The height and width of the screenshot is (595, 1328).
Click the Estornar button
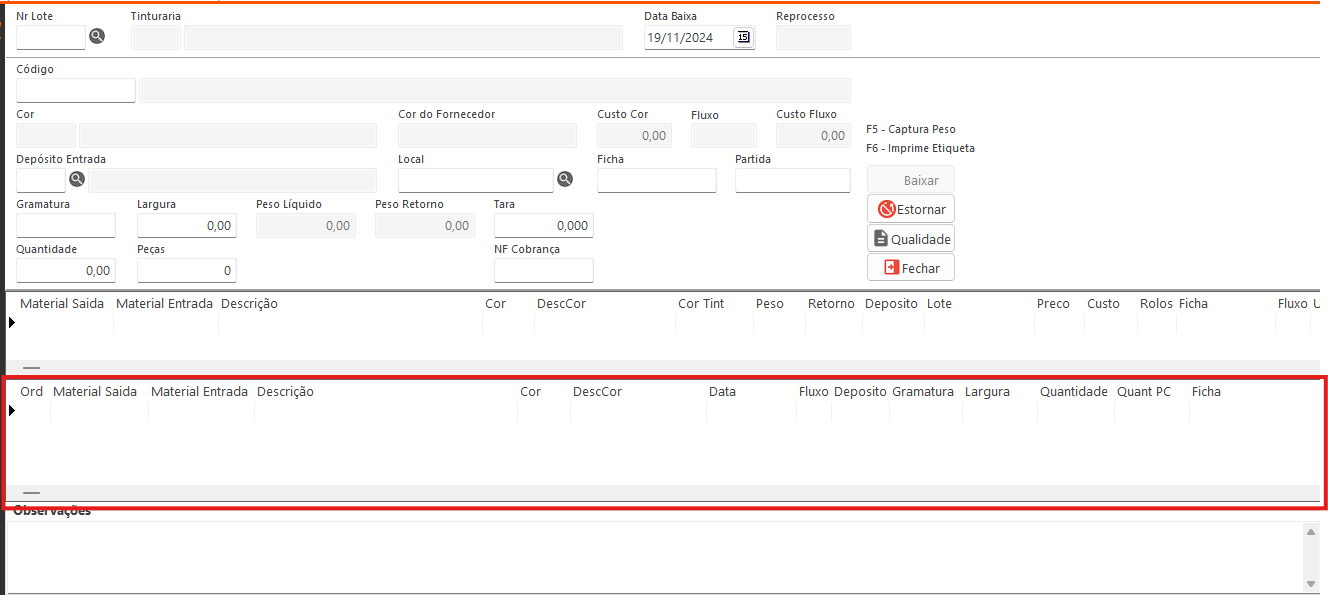pos(910,209)
